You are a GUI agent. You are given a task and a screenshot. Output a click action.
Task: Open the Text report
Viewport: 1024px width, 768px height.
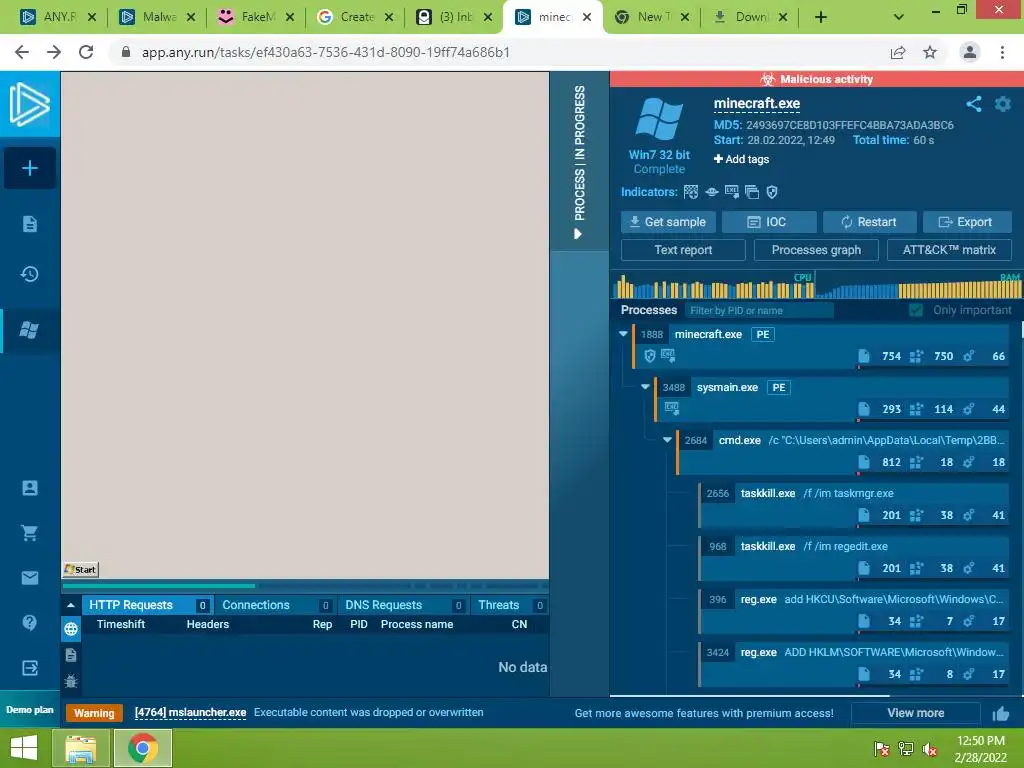[x=683, y=250]
